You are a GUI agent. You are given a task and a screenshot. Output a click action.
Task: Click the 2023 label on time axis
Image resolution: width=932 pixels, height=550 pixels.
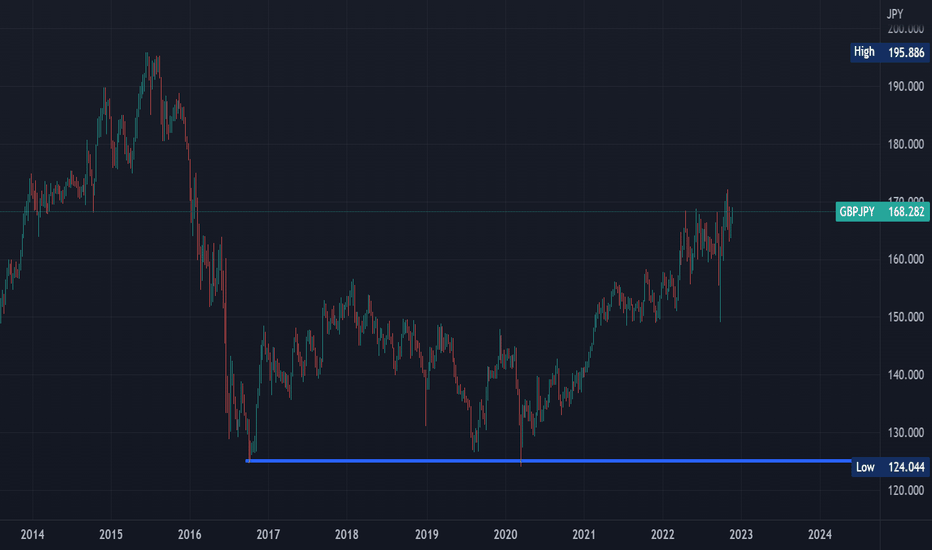click(x=741, y=535)
